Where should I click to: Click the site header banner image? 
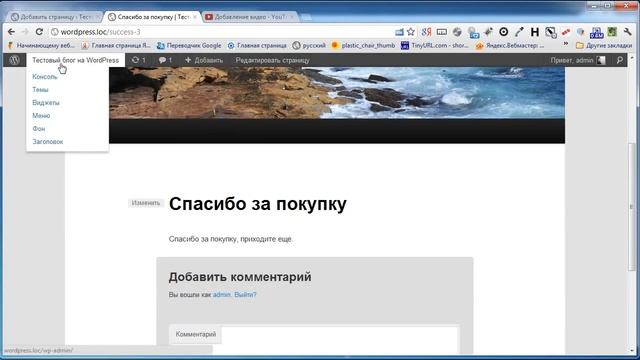pyautogui.click(x=337, y=93)
